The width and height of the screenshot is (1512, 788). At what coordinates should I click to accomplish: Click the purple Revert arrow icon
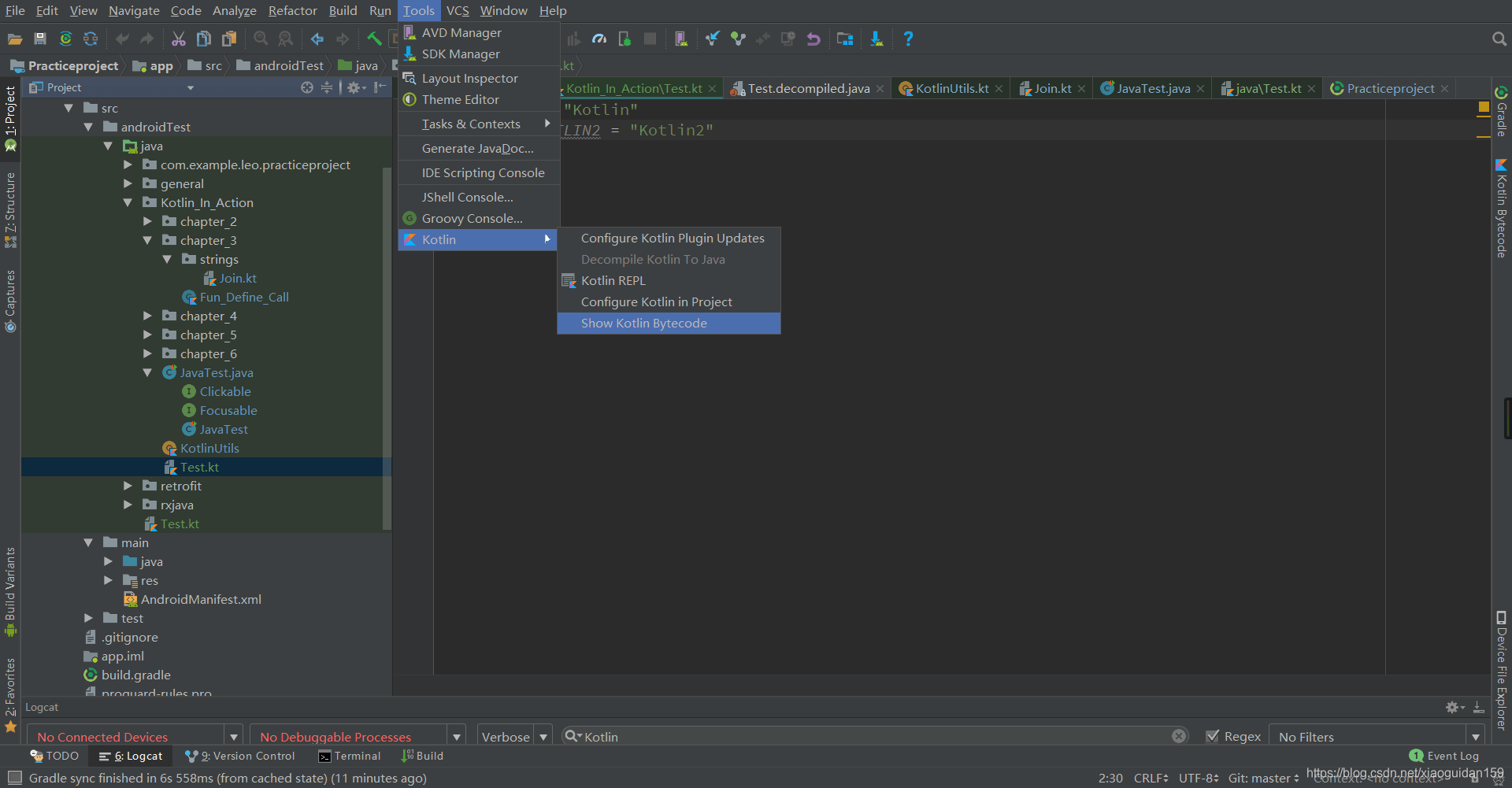[813, 39]
